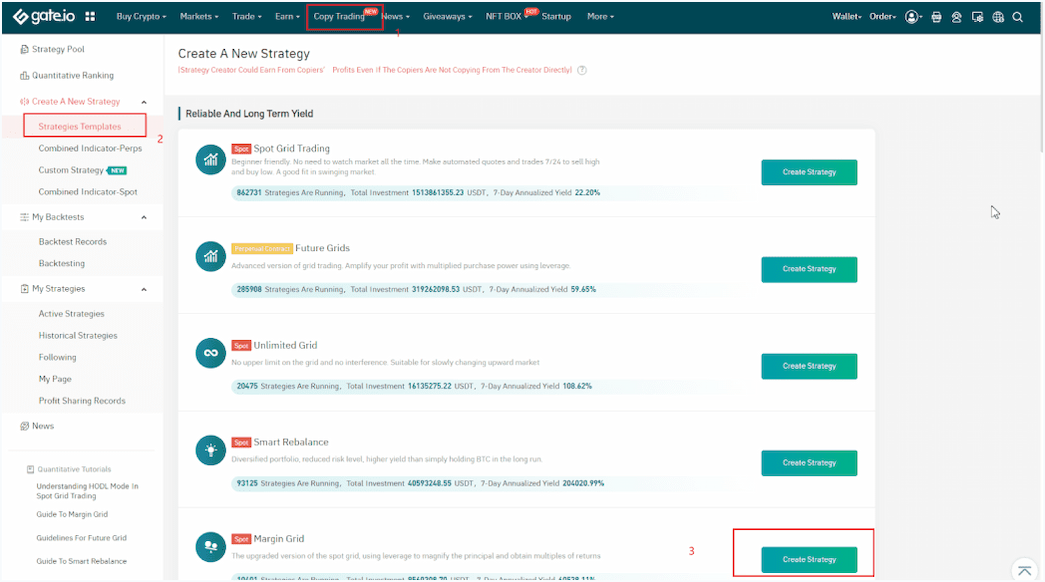1045x582 pixels.
Task: Go to the Startup menu item
Action: click(x=556, y=17)
